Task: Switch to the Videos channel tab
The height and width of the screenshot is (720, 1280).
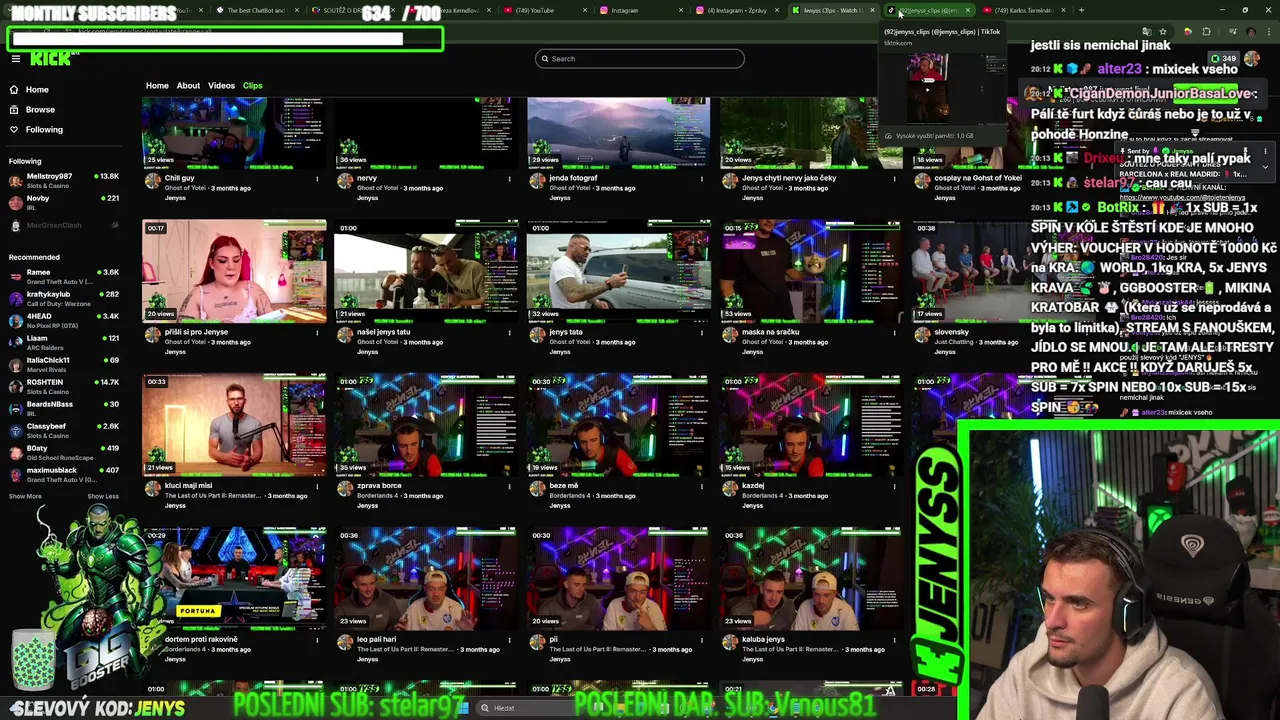Action: click(x=221, y=86)
